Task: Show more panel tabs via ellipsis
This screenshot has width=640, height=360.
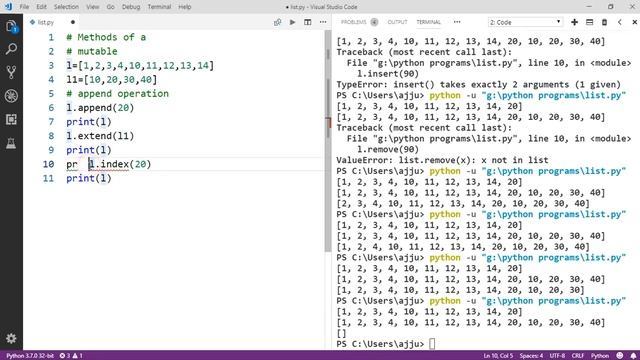Action: point(457,22)
